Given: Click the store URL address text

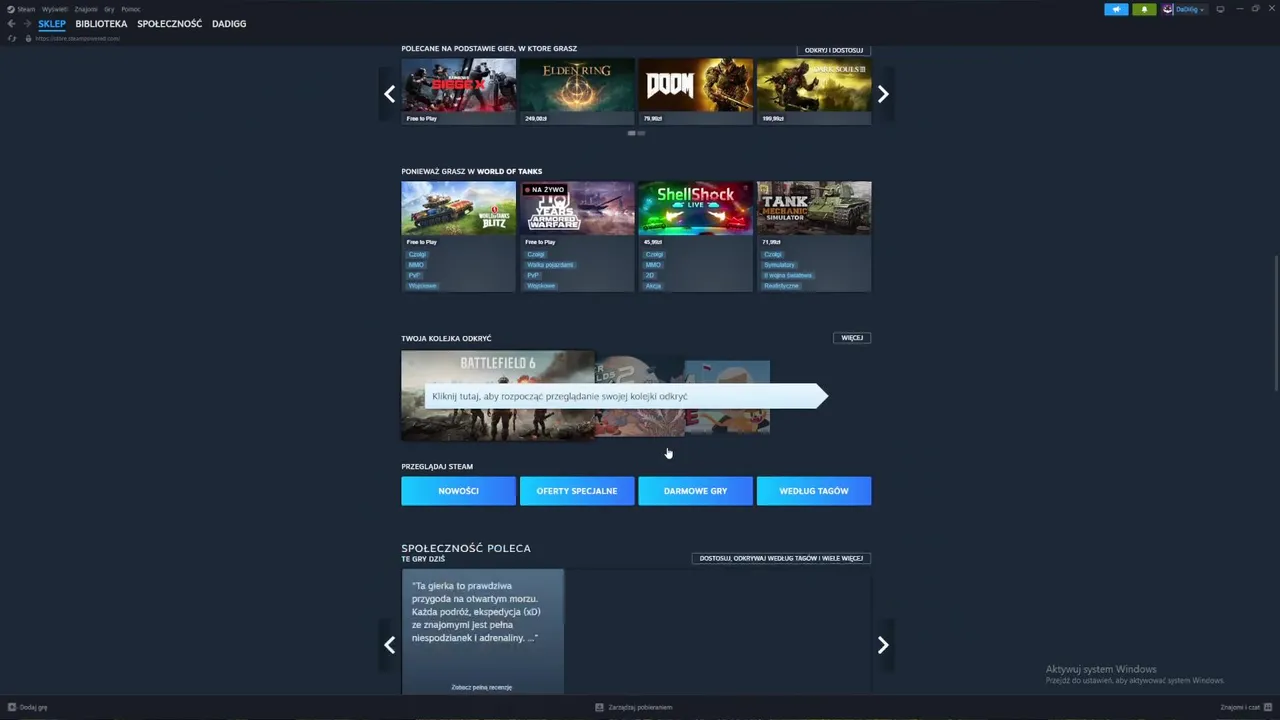Looking at the screenshot, I should (x=77, y=38).
